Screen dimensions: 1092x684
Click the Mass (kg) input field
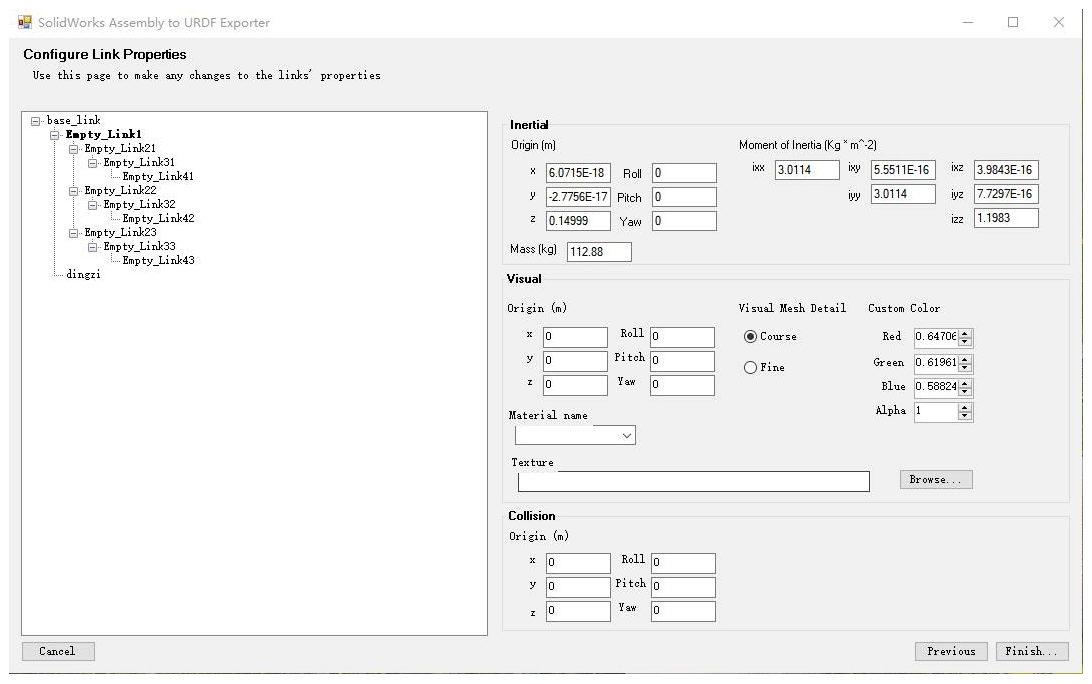point(599,252)
